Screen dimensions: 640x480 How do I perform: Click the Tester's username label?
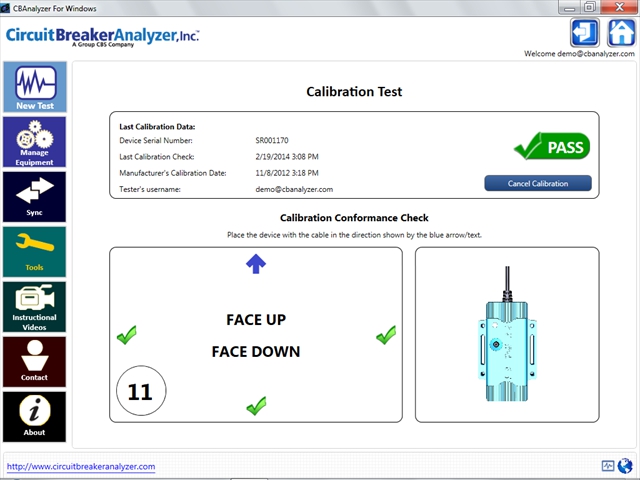[x=150, y=189]
